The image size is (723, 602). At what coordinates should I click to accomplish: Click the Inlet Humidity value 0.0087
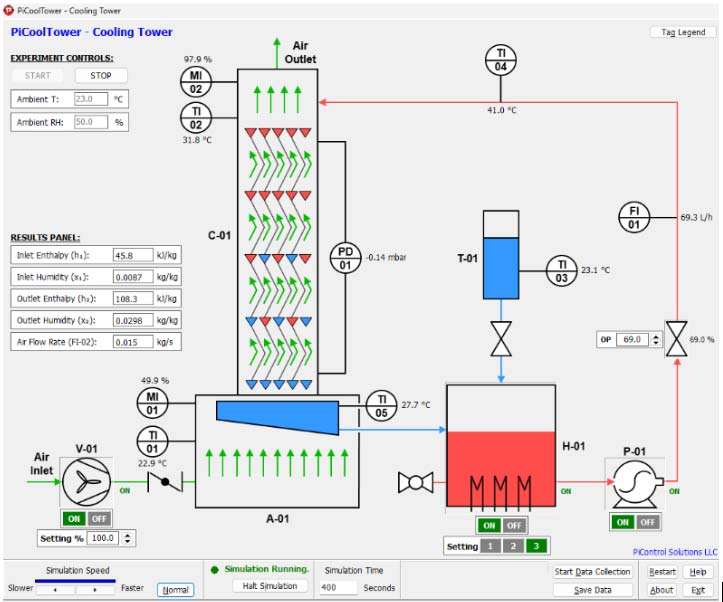click(133, 277)
